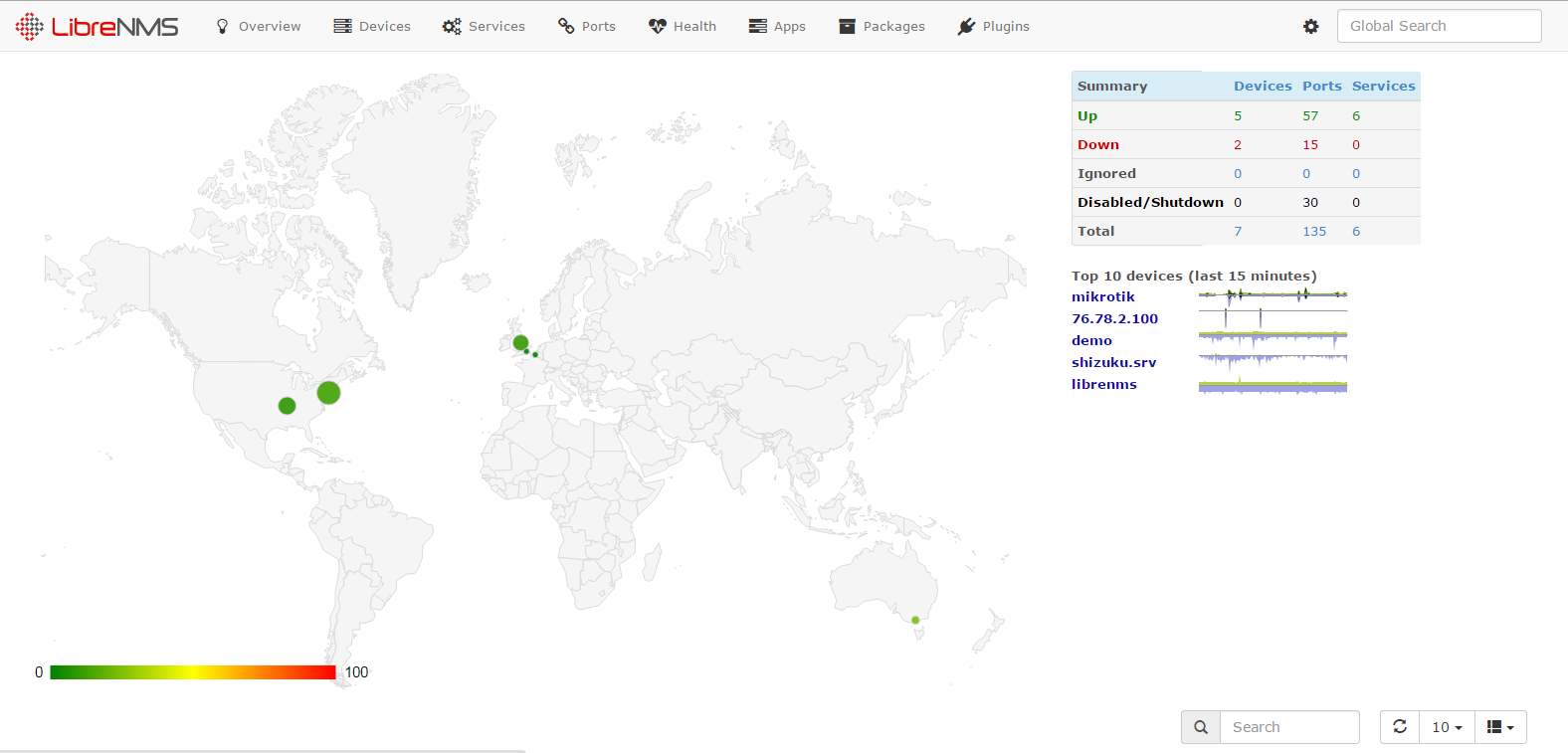The image size is (1568, 753).
Task: Focus the Global Search field
Action: [1439, 26]
